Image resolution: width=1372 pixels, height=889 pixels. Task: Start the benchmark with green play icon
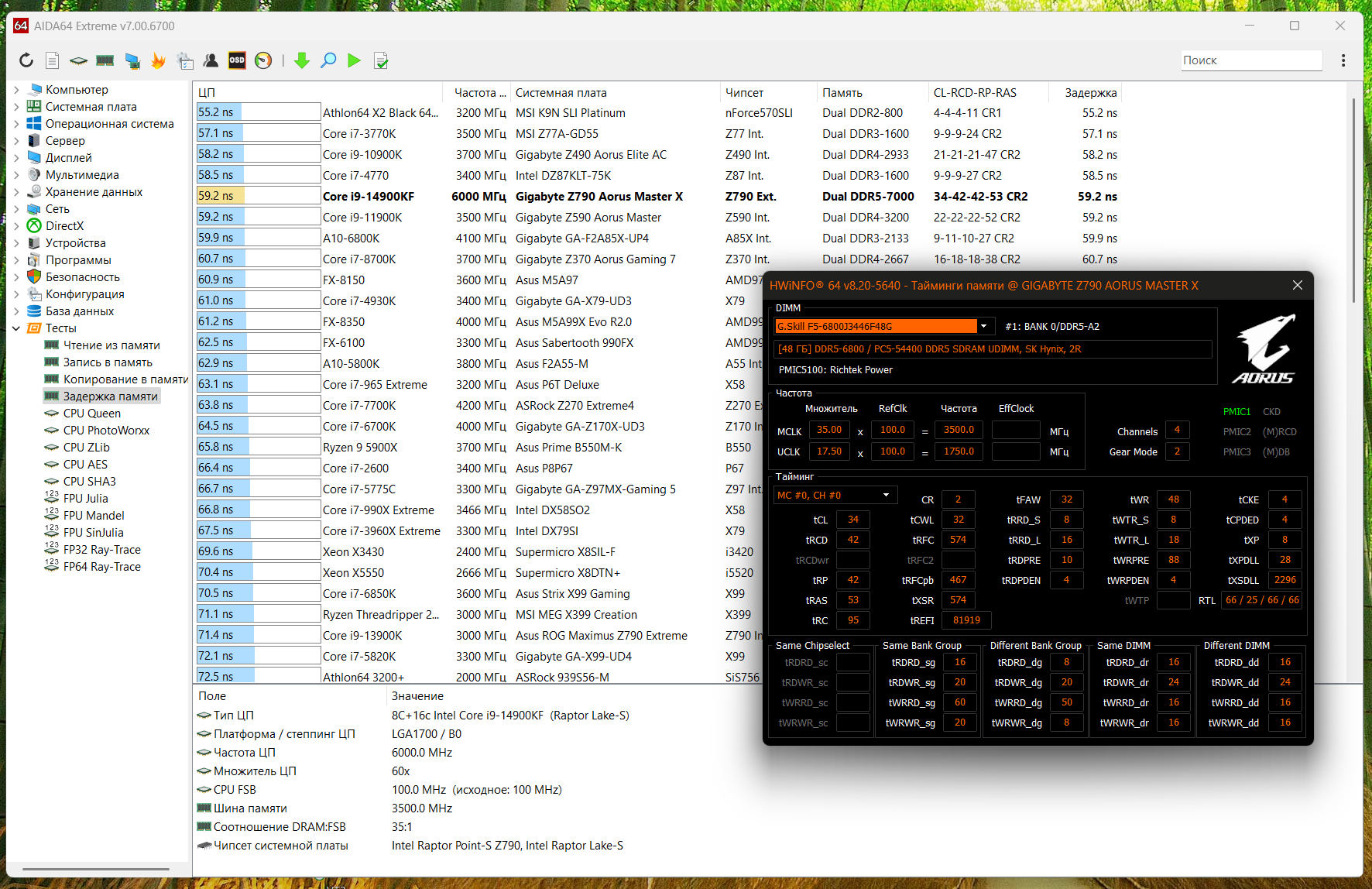354,60
